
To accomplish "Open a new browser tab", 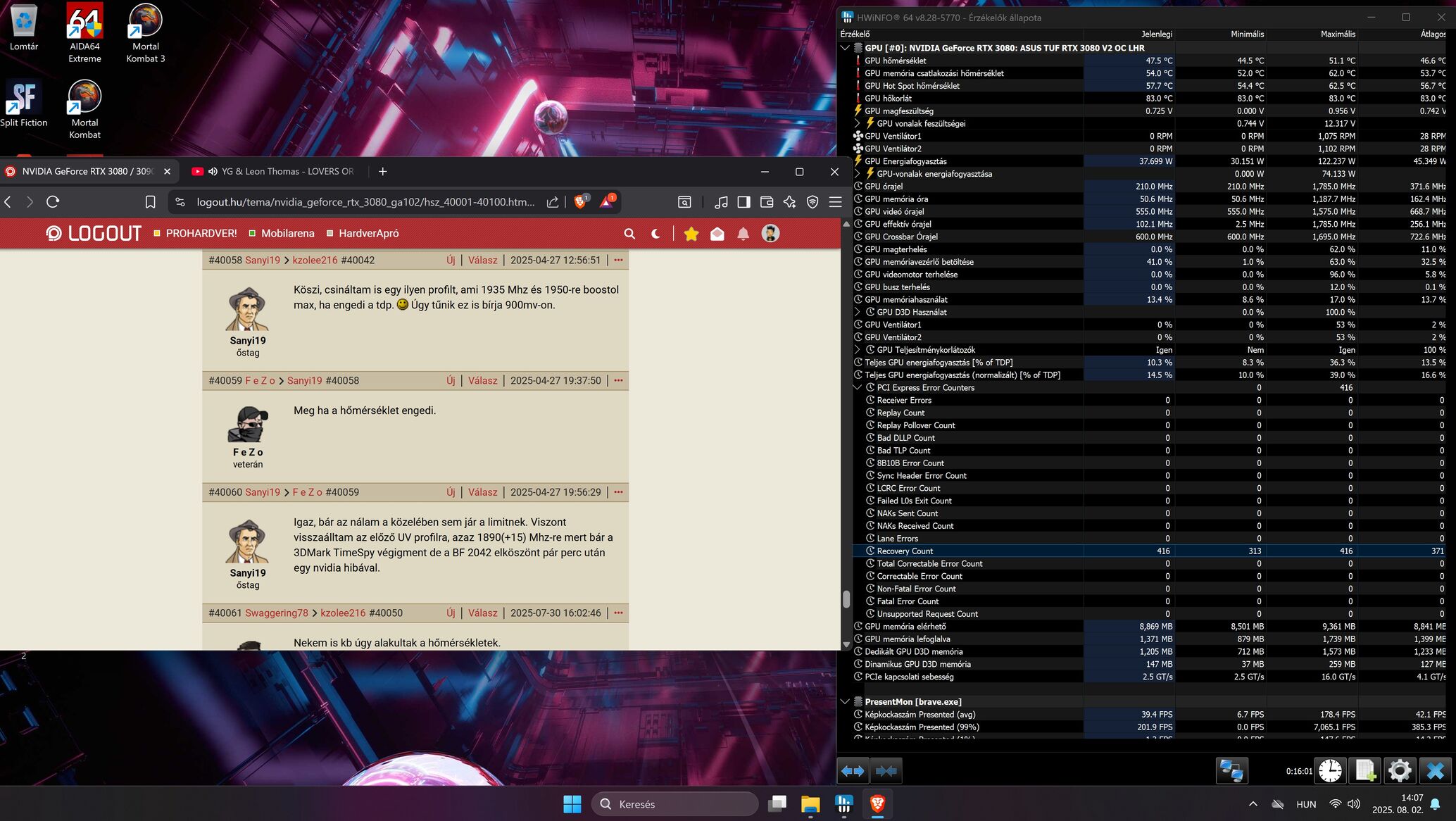I will pos(382,172).
